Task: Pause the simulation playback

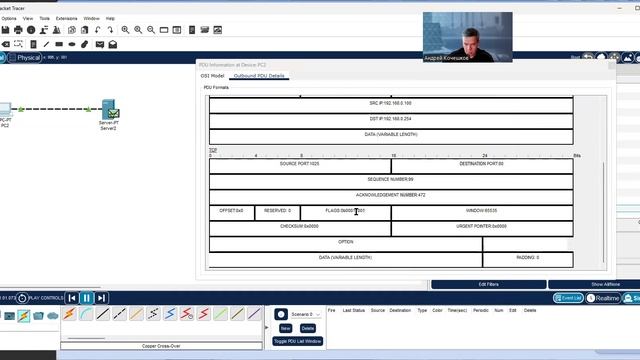Action: pos(87,298)
